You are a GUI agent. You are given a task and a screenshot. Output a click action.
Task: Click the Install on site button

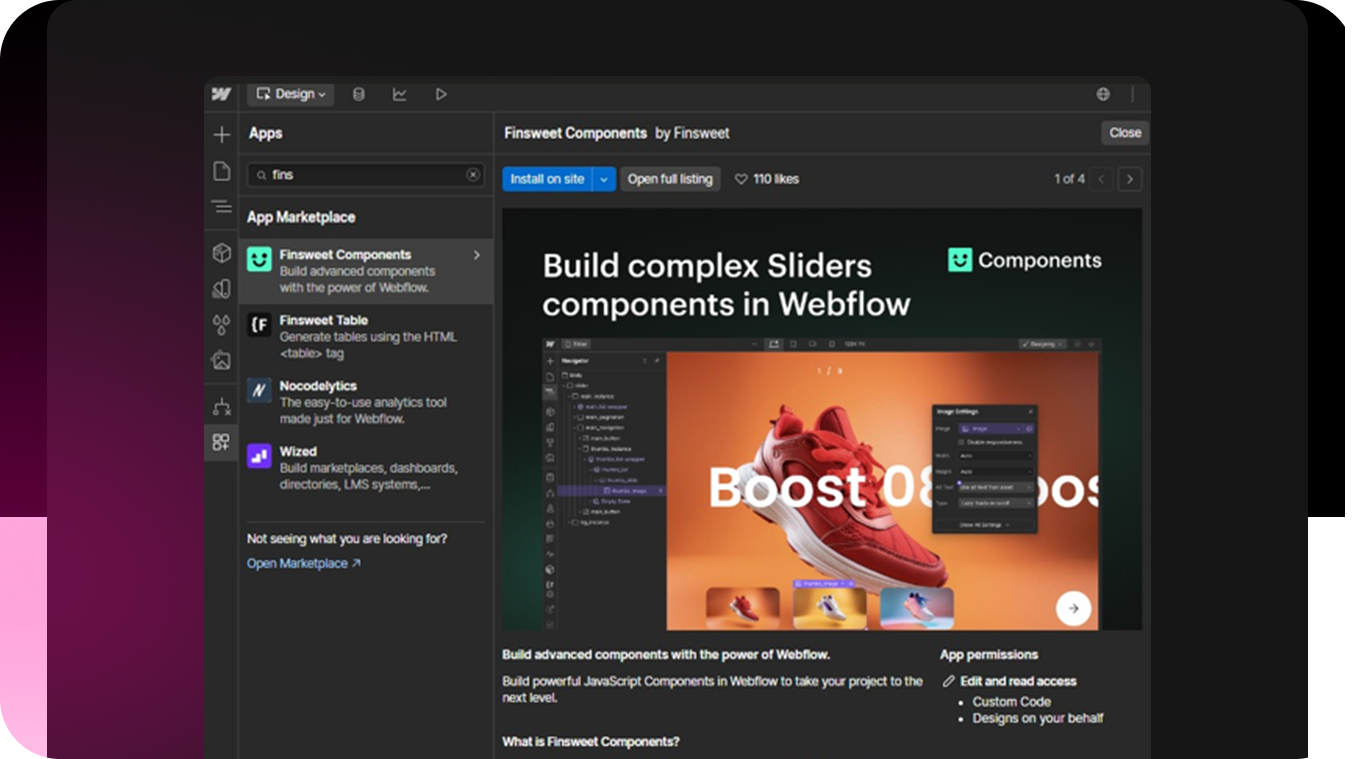point(547,179)
